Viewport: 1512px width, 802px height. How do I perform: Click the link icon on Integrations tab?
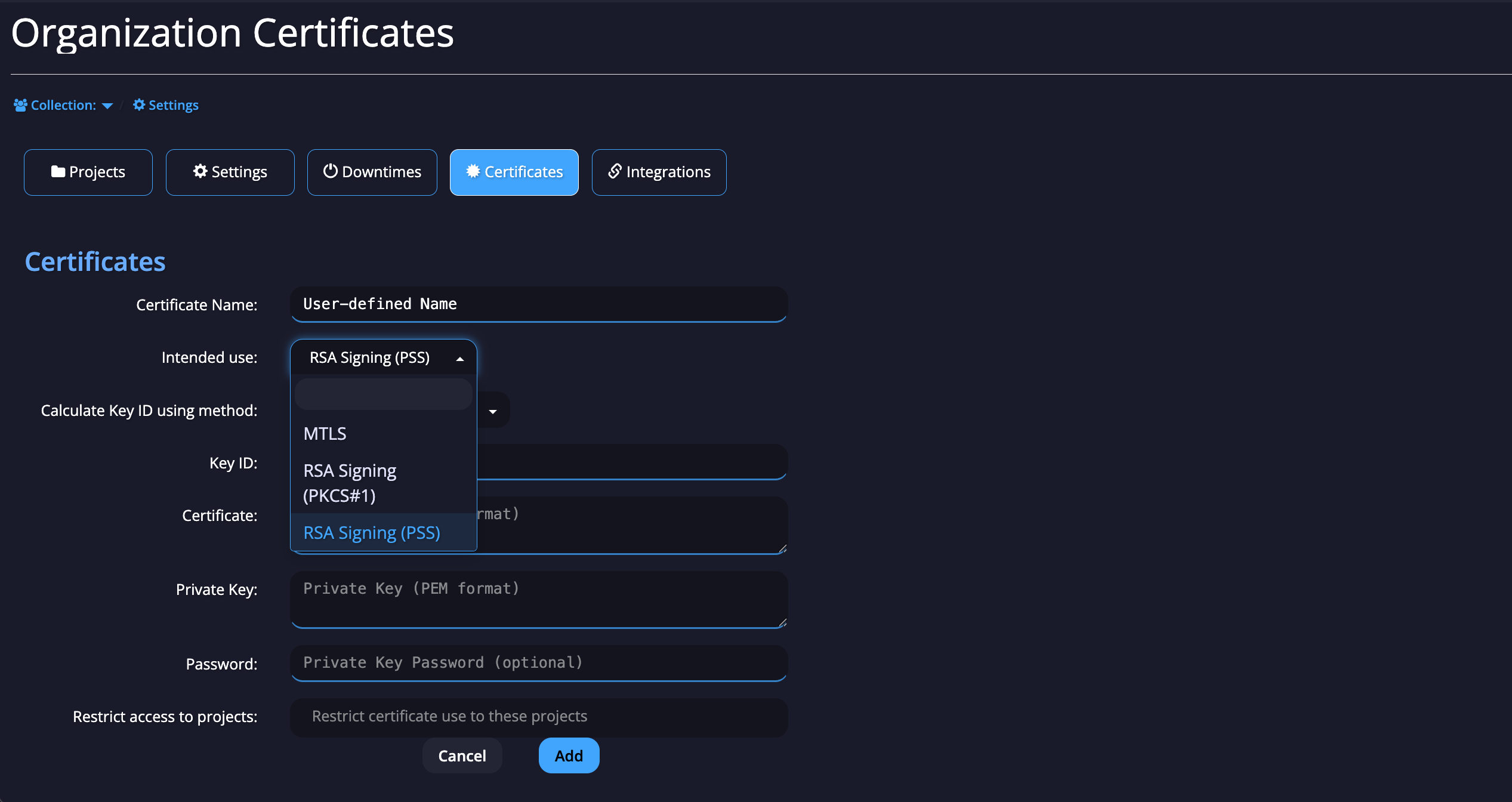pos(615,172)
